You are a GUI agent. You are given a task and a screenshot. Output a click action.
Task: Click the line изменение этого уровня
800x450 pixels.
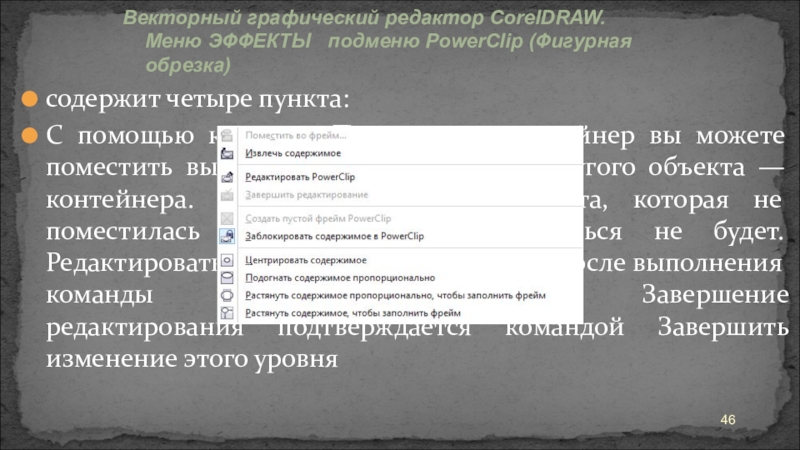point(192,359)
